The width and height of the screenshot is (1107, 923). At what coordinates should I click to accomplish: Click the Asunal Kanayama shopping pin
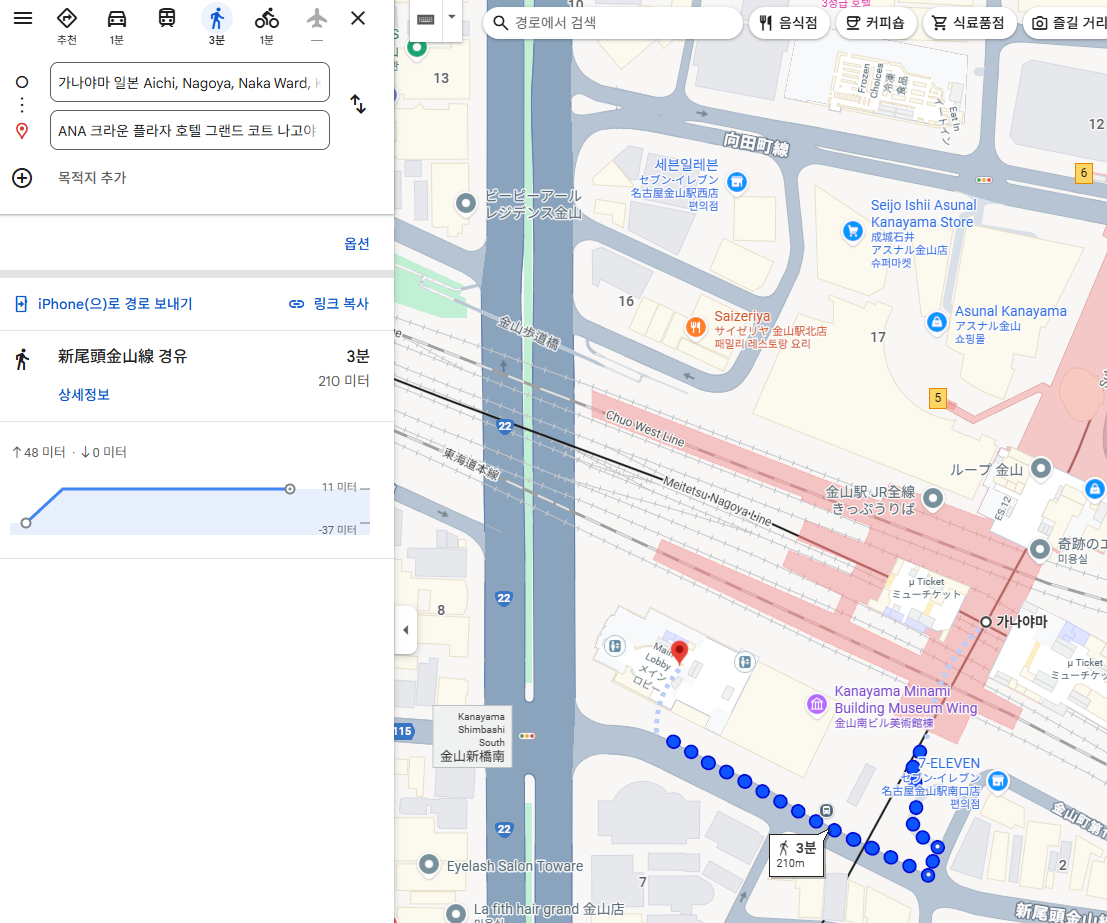(936, 323)
